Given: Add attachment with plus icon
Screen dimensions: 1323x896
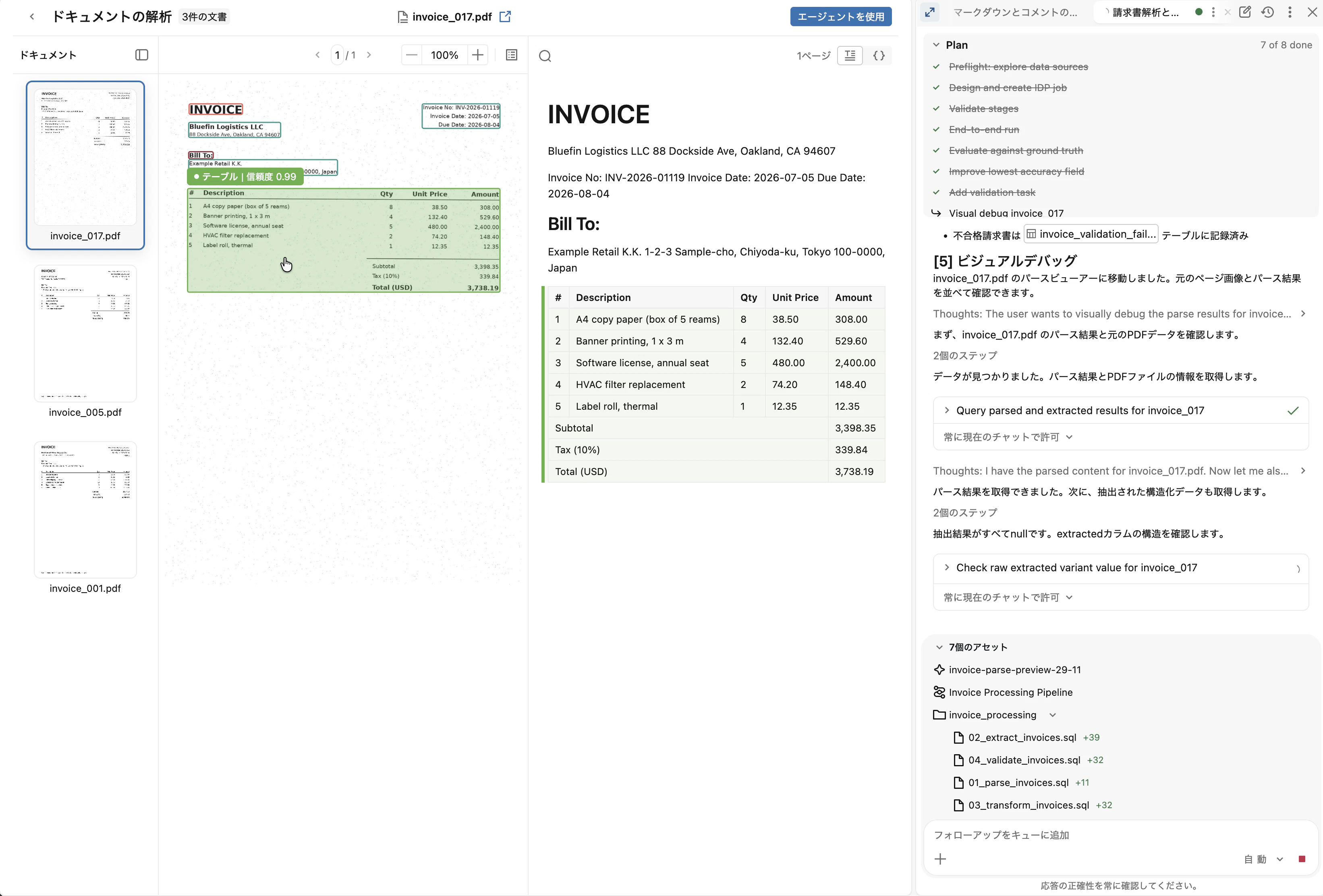Looking at the screenshot, I should tap(940, 859).
